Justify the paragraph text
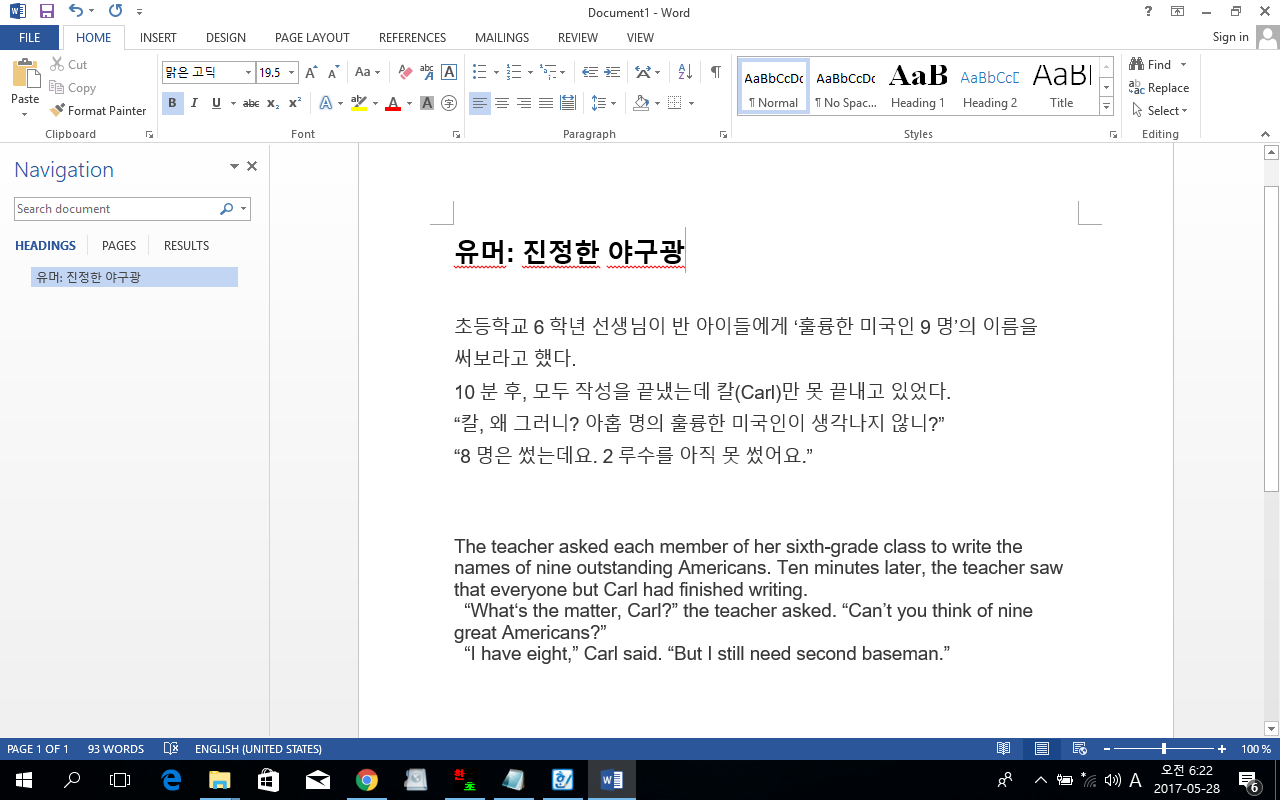1280x800 pixels. (546, 103)
